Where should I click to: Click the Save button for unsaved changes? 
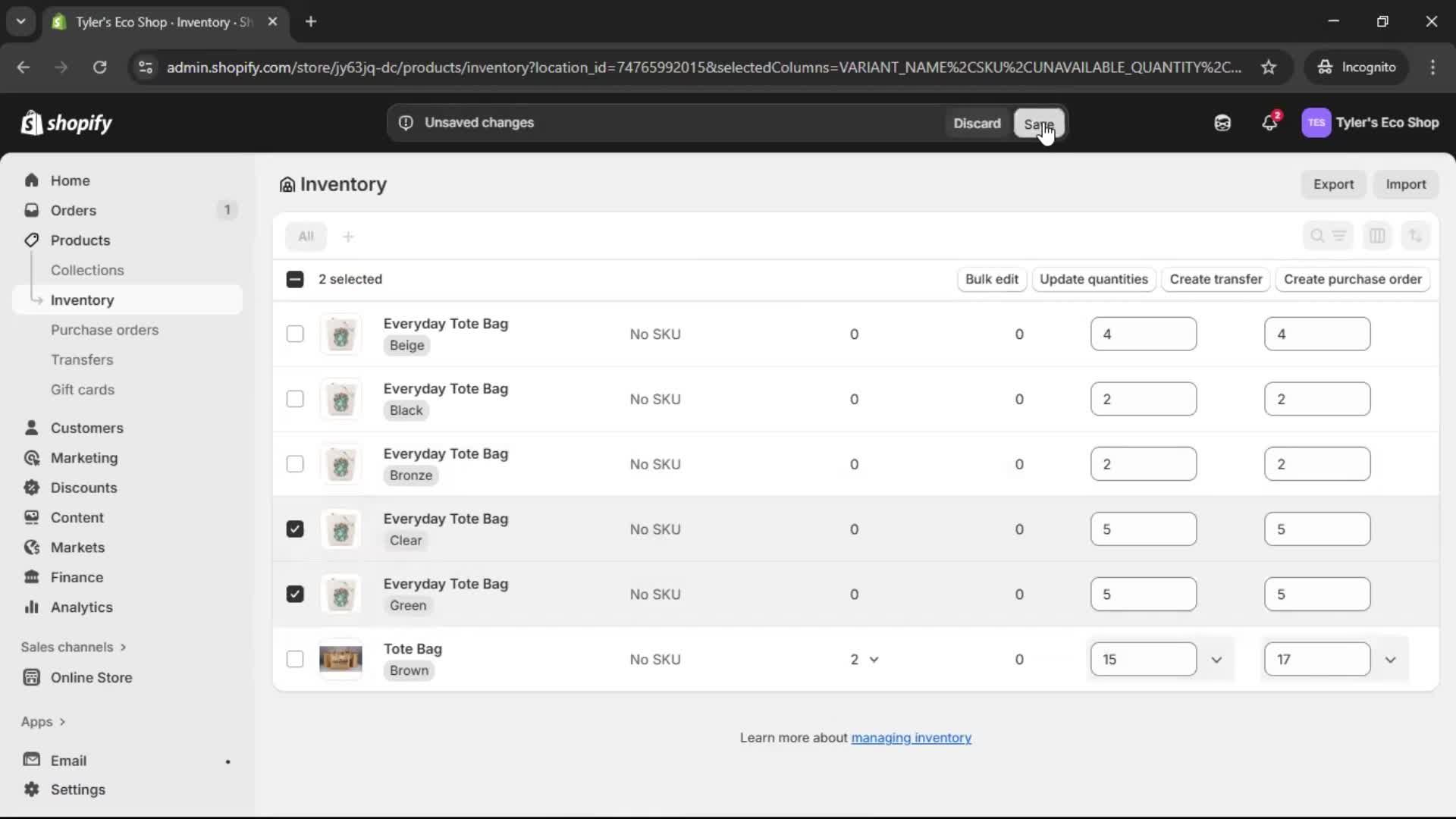[x=1040, y=123]
